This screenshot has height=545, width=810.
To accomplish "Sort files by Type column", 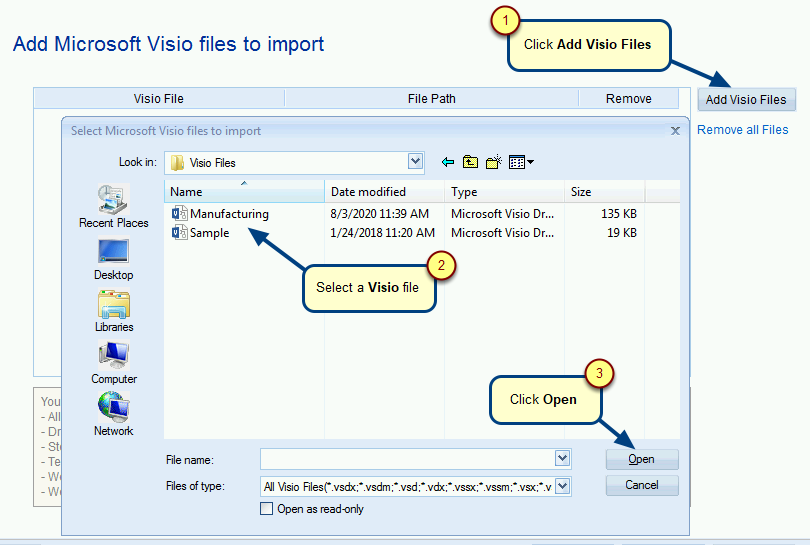I will pos(504,192).
